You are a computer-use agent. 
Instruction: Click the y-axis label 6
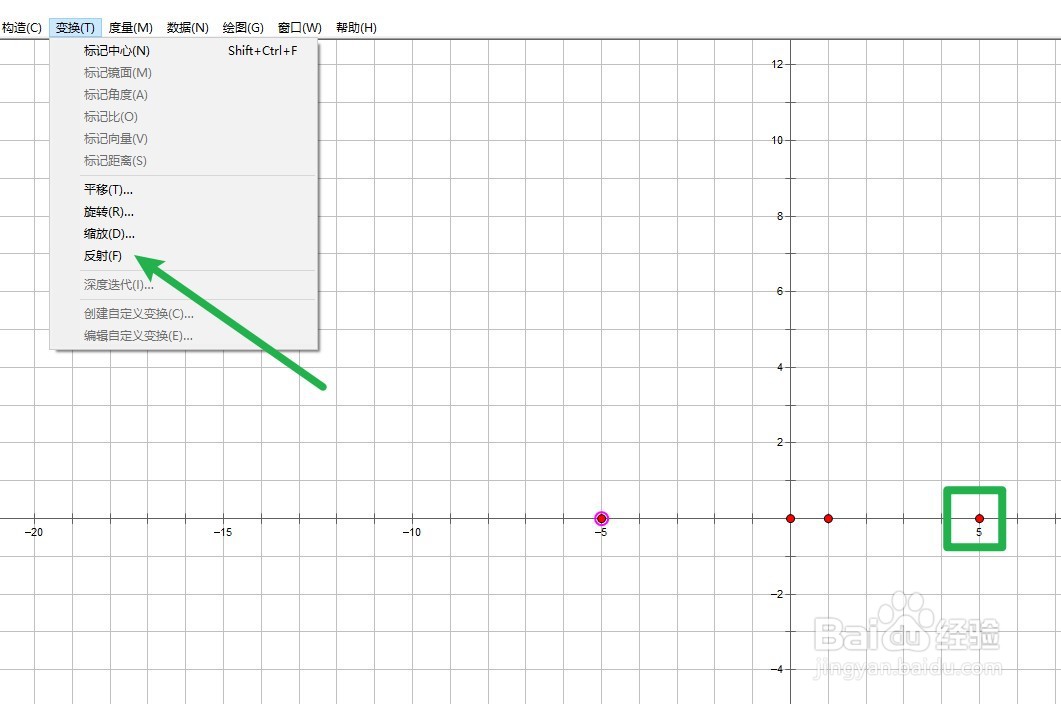tap(780, 291)
